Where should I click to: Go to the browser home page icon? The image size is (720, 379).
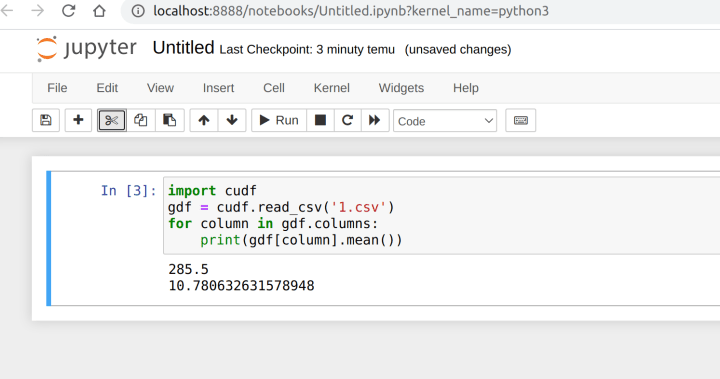(x=99, y=11)
